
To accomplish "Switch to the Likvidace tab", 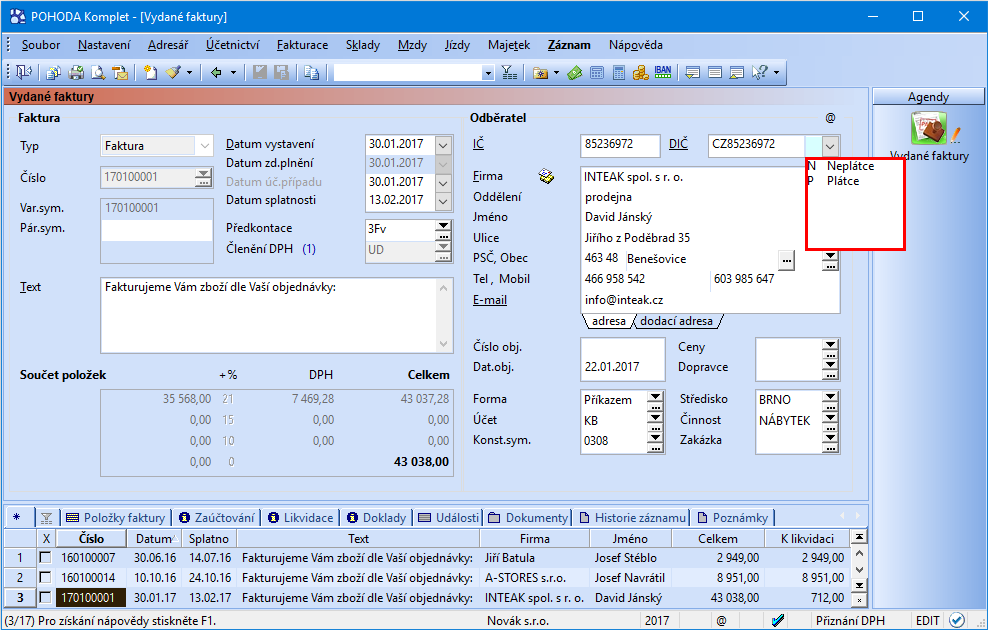I will click(301, 518).
